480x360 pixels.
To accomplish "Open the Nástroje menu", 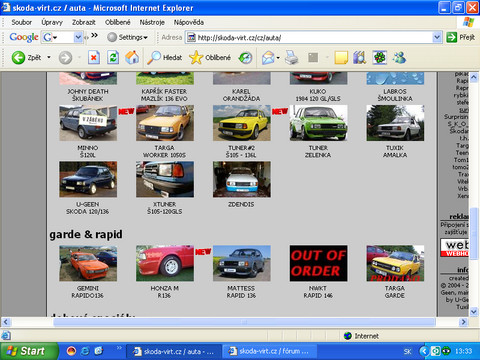I will [152, 22].
